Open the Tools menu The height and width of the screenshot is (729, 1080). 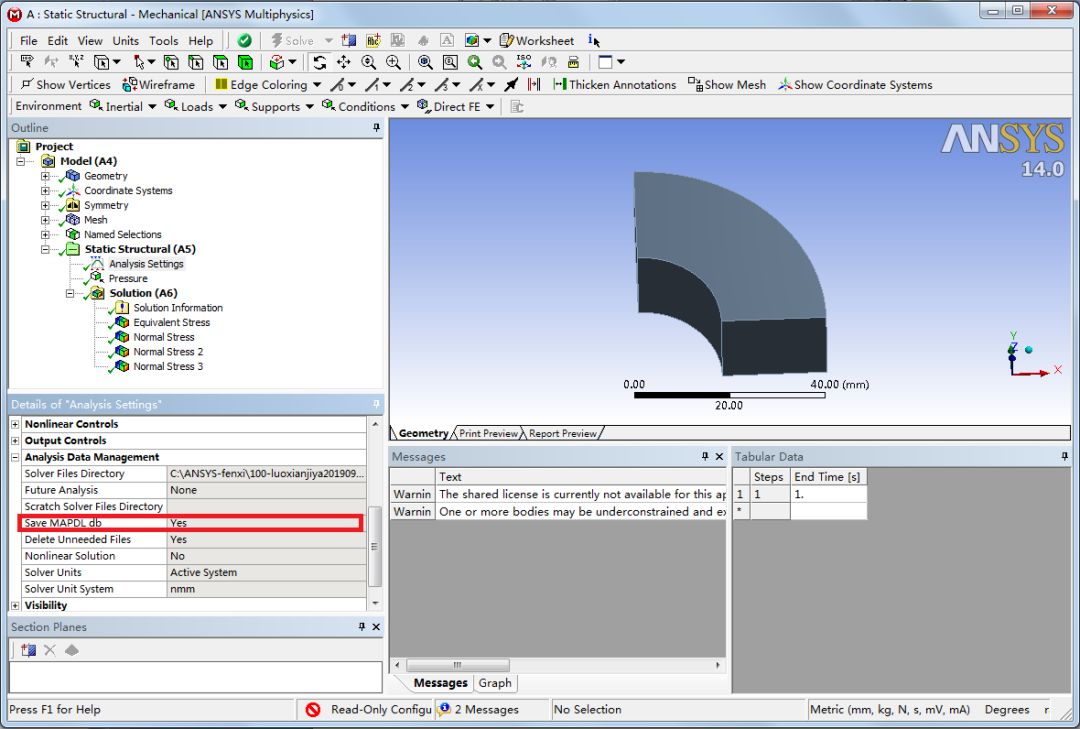pyautogui.click(x=163, y=41)
